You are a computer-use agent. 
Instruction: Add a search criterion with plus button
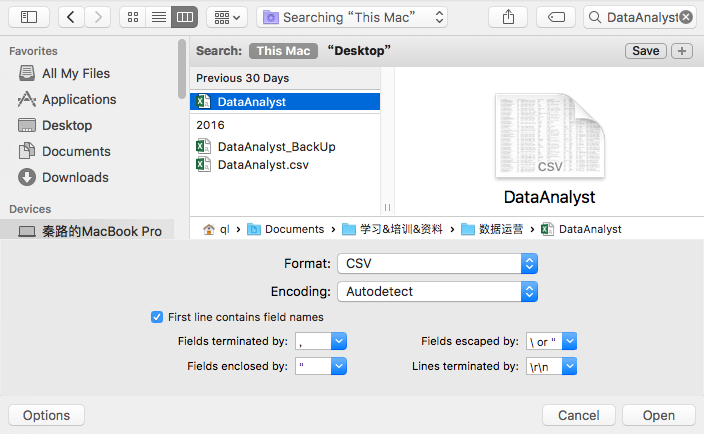point(681,51)
